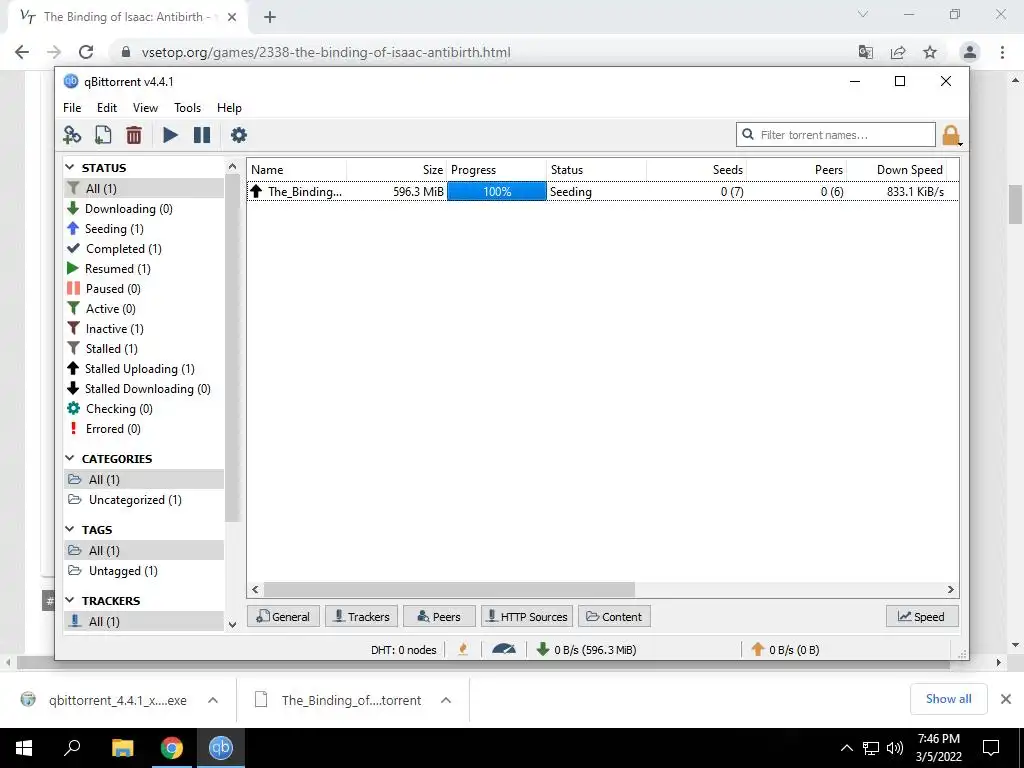Click the torrent list horizontal scrollbar

tap(449, 590)
